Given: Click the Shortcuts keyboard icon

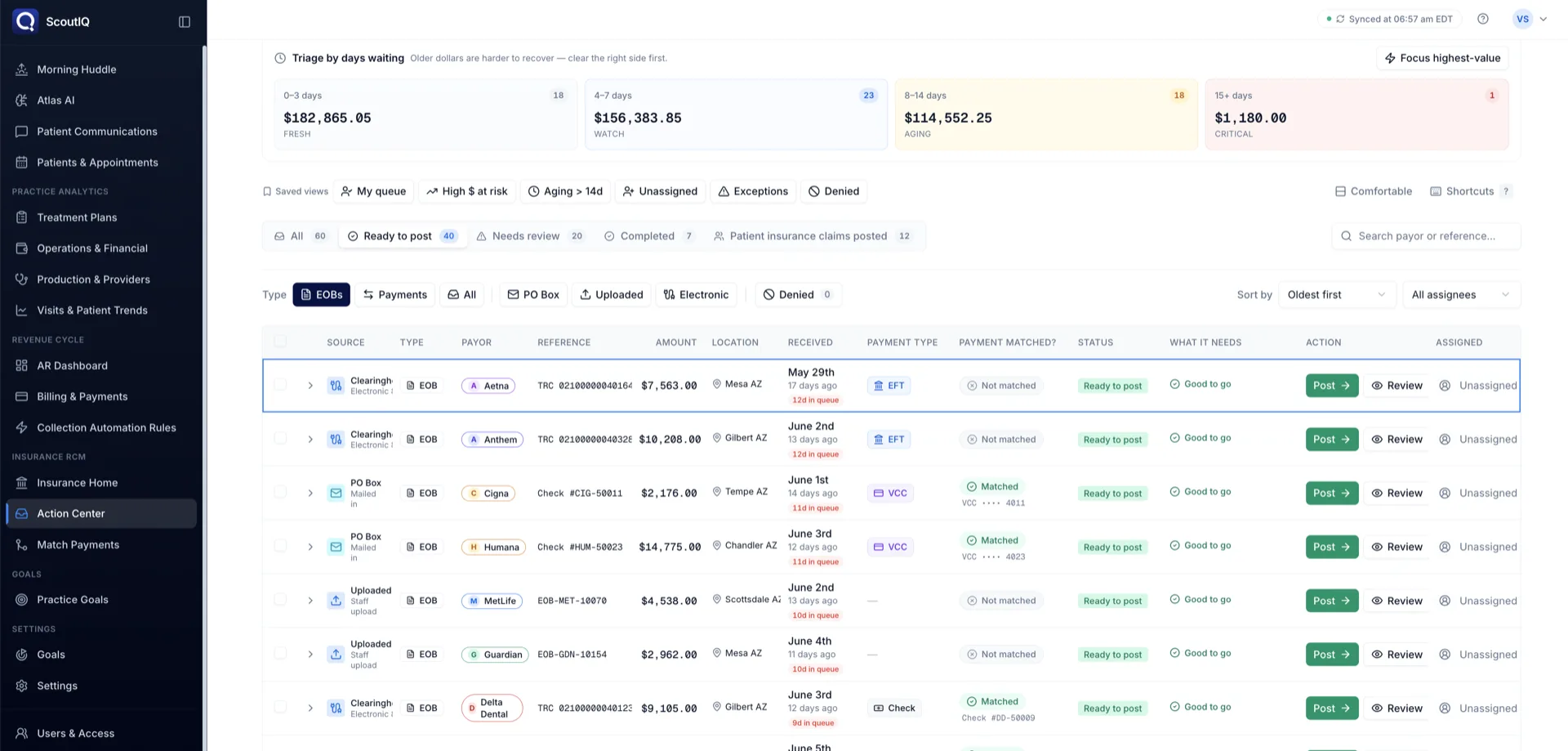Looking at the screenshot, I should click(x=1436, y=191).
